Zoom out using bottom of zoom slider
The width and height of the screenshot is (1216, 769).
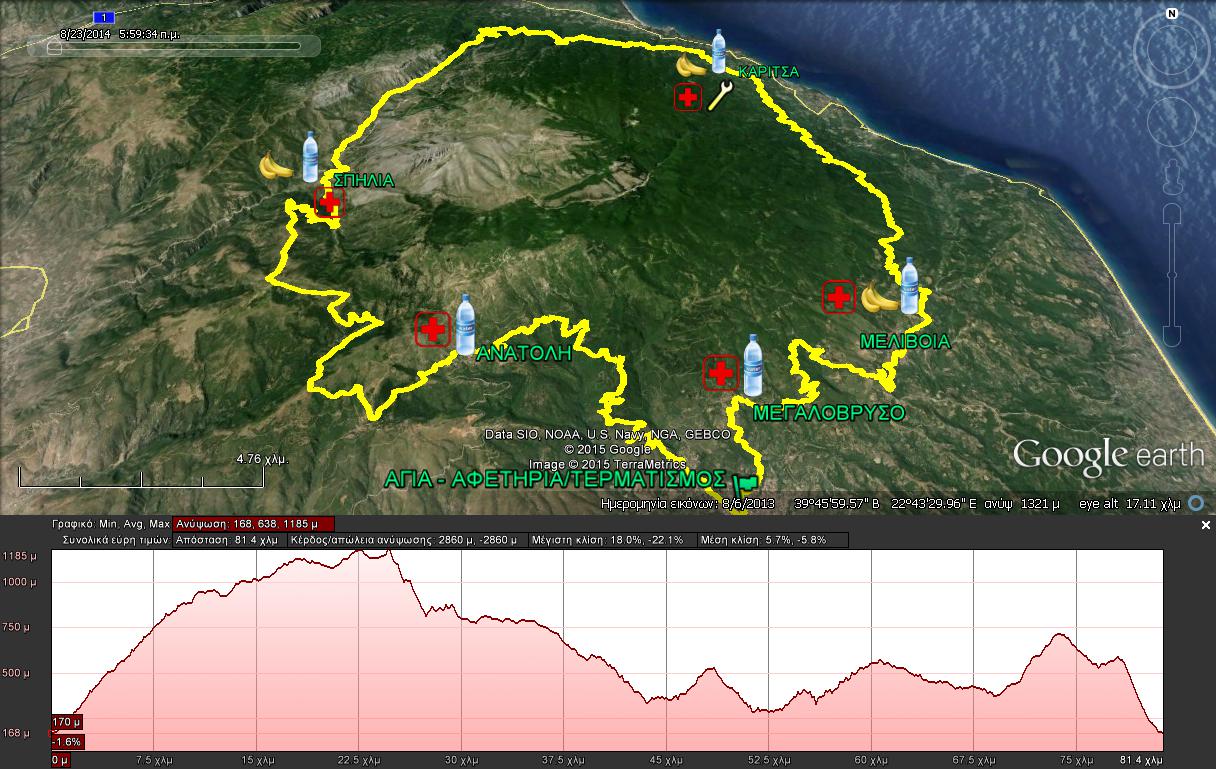coord(1172,334)
